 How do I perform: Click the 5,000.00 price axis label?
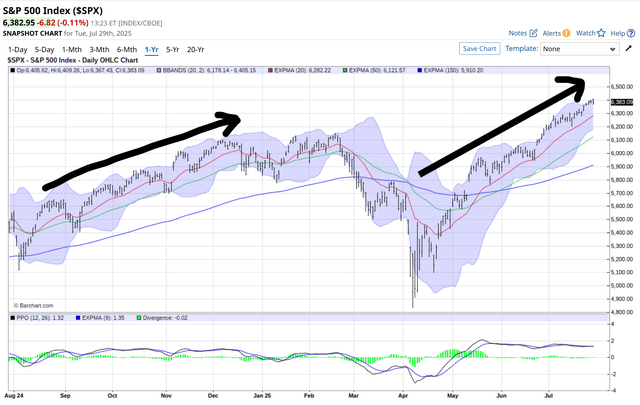click(x=622, y=285)
